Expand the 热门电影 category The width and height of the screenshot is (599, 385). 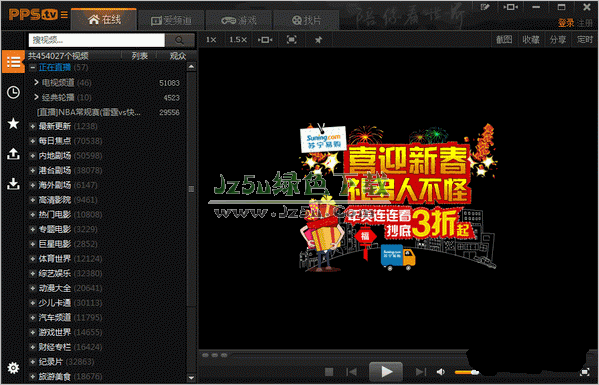[32, 215]
